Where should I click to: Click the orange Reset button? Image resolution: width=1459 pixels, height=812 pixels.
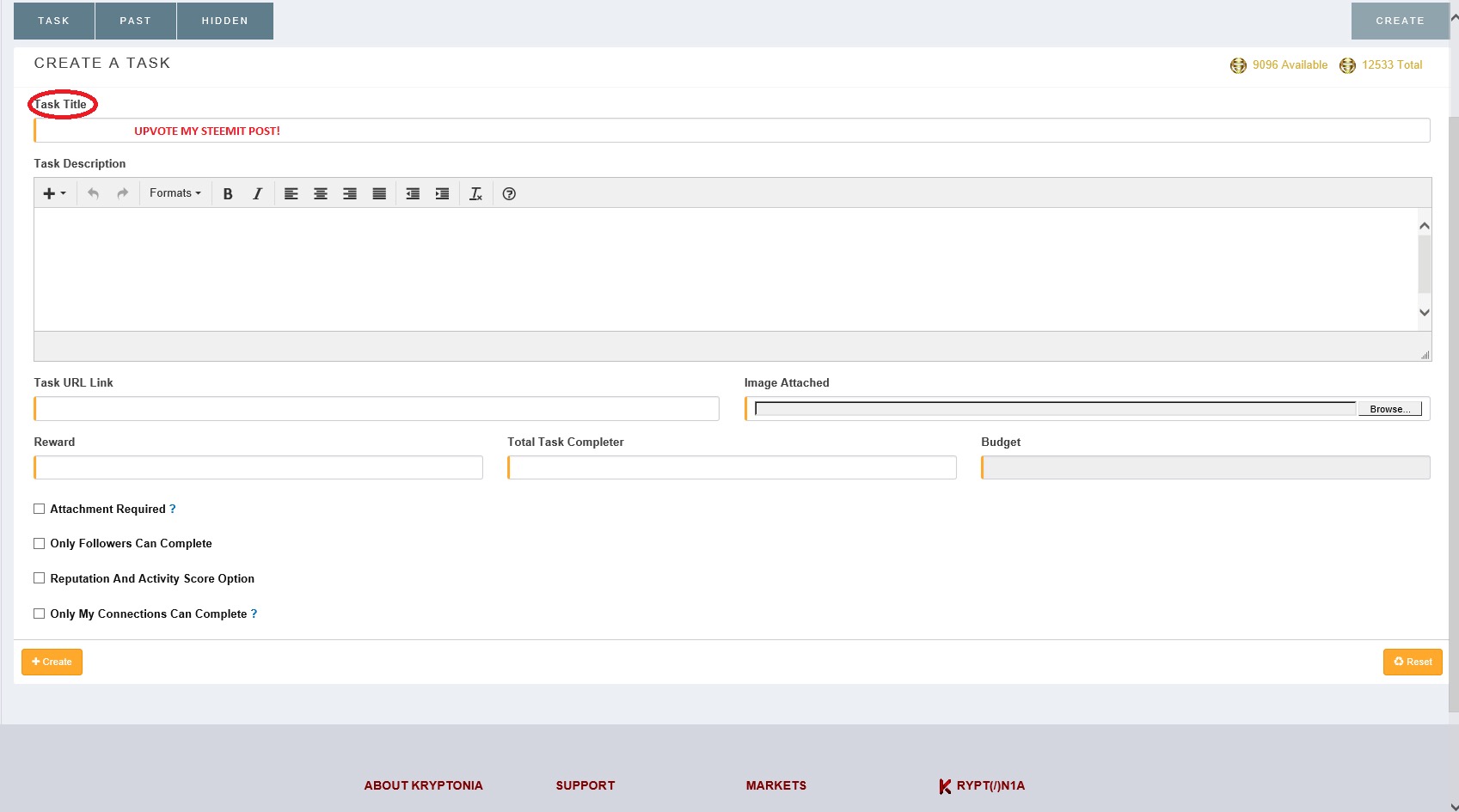click(x=1413, y=662)
